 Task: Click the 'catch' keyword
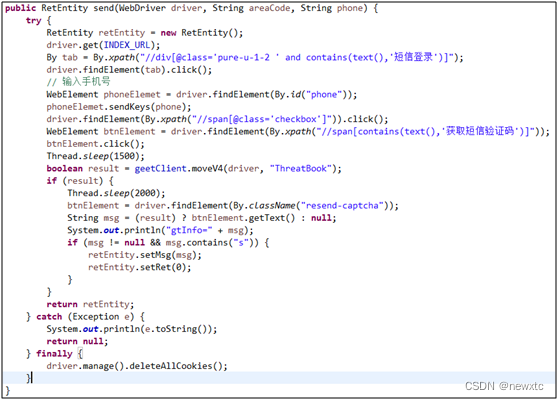(x=49, y=317)
